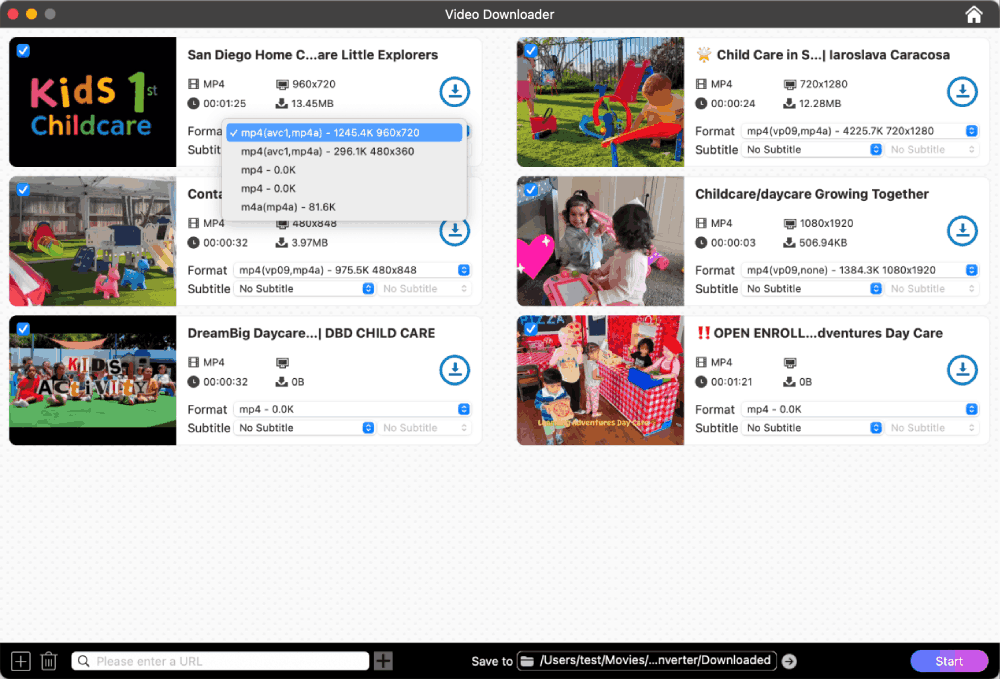1000x679 pixels.
Task: Select the mp4 1245.4K 960x720 format option
Action: [344, 131]
